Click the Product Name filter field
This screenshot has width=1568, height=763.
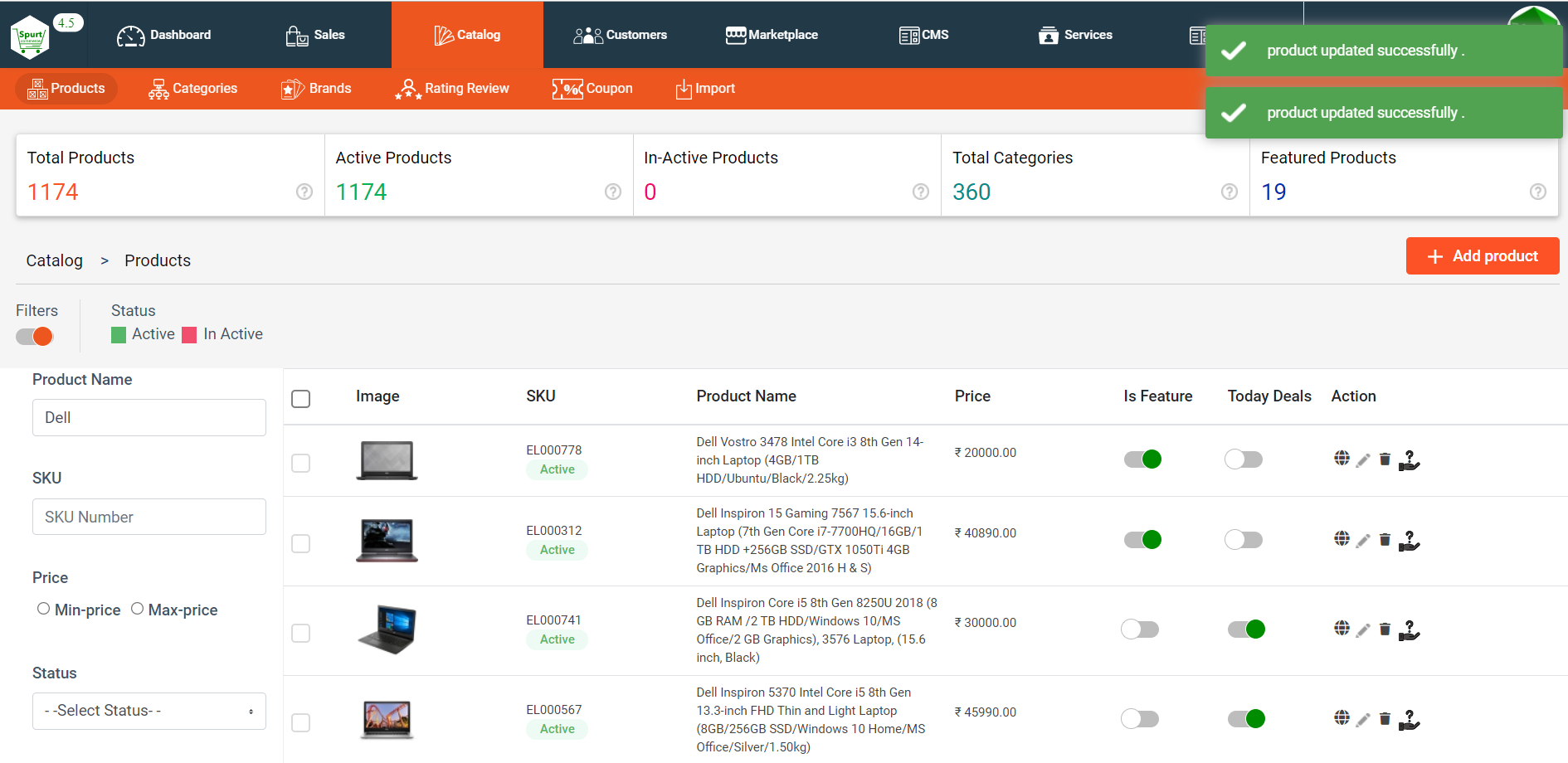149,417
